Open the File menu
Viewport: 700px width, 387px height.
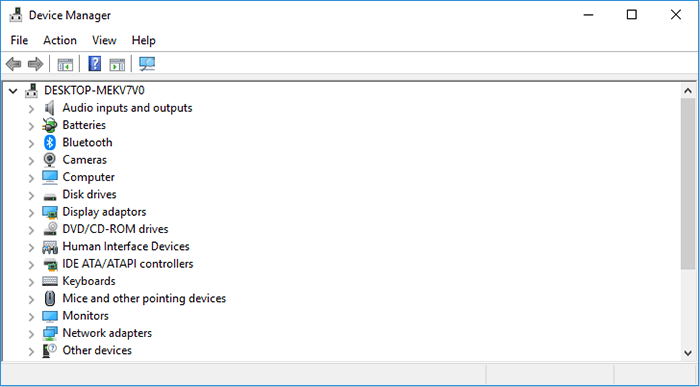19,40
